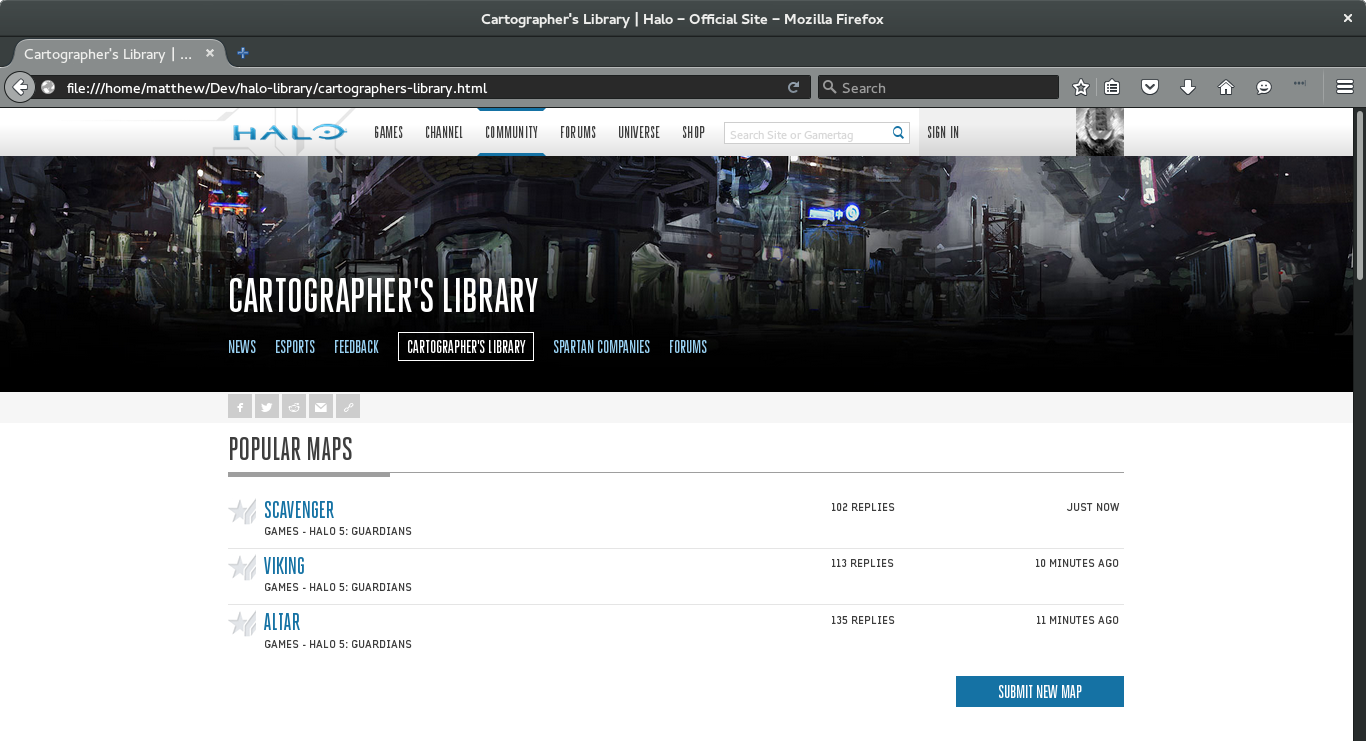The image size is (1366, 741).
Task: Click the Firefox Search box
Action: (938, 88)
